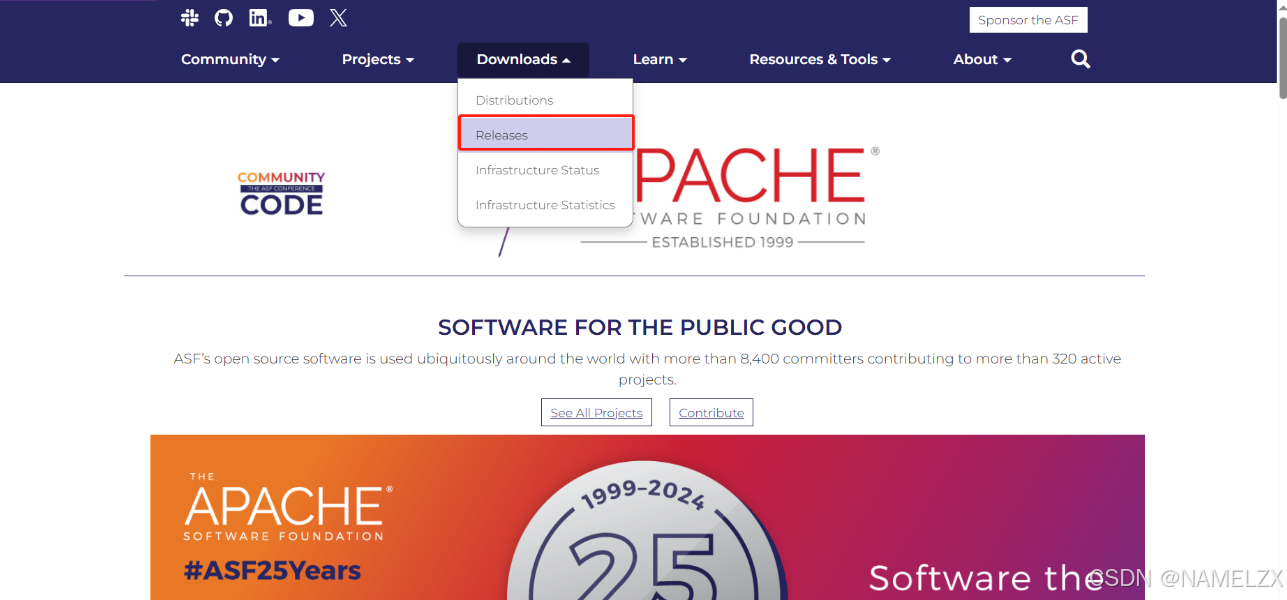Click the search magnifier icon

coord(1080,59)
